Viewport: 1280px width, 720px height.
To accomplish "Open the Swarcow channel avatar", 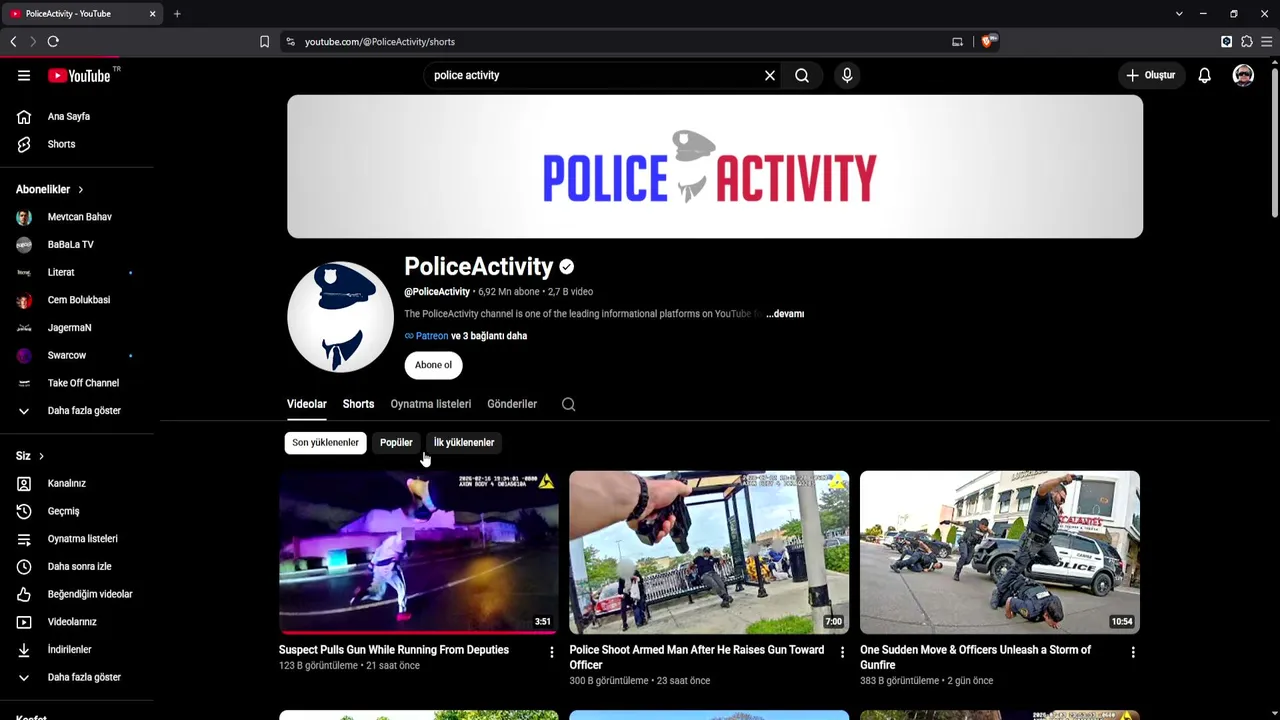I will click(x=24, y=355).
